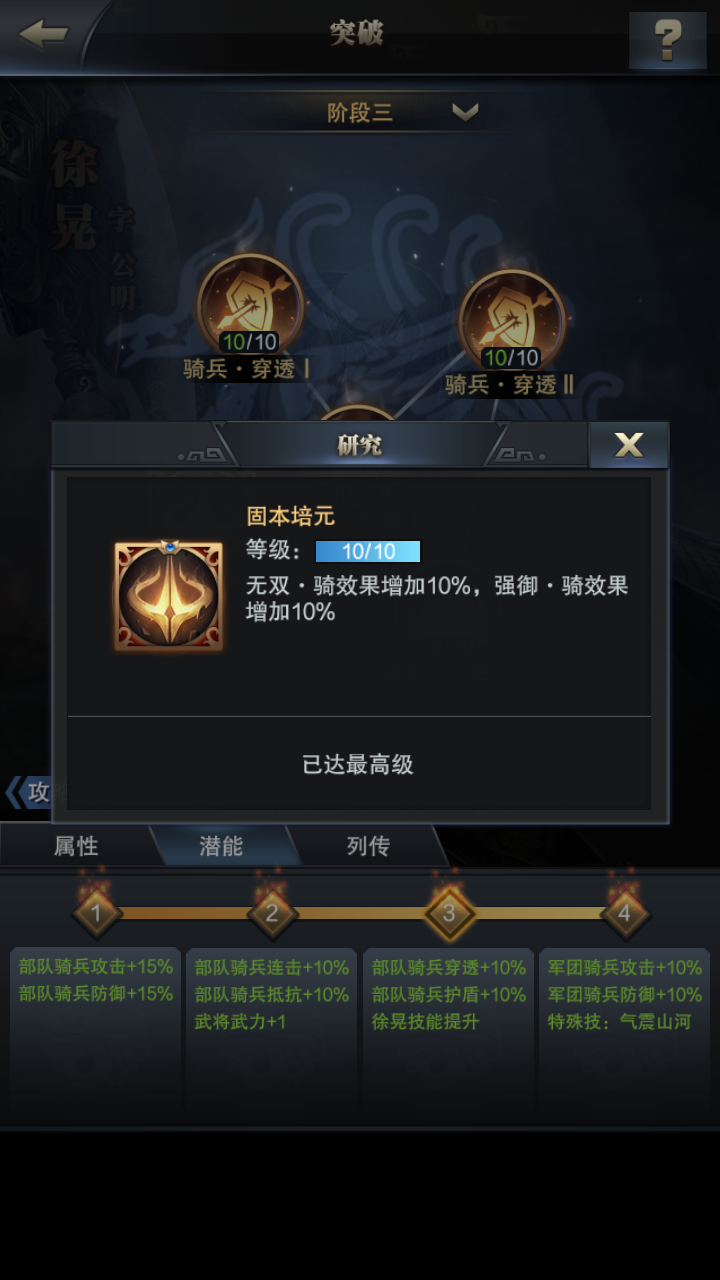This screenshot has height=1280, width=720.
Task: Tap the back arrow icon
Action: pos(43,33)
